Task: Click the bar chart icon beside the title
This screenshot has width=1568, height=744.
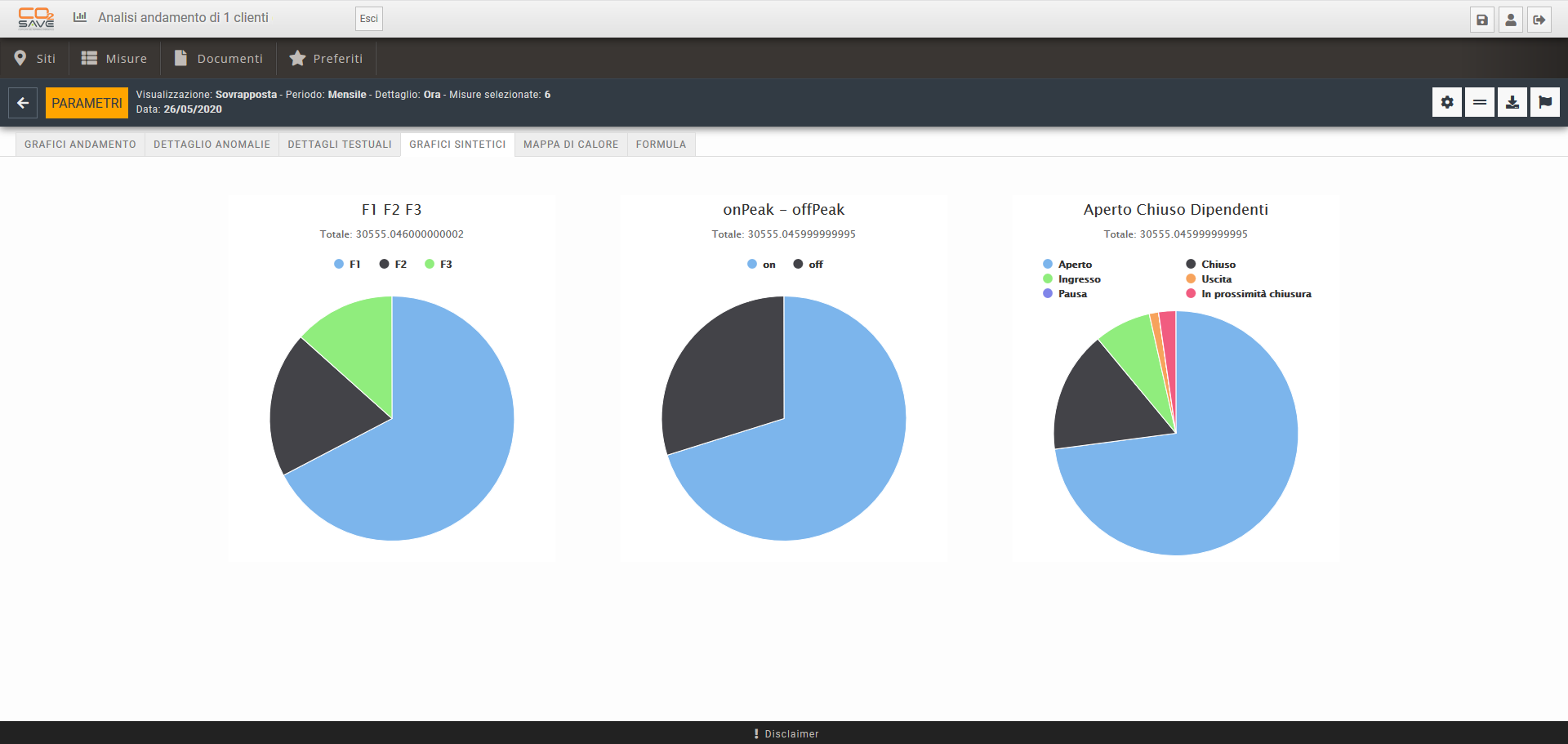Action: pos(80,17)
